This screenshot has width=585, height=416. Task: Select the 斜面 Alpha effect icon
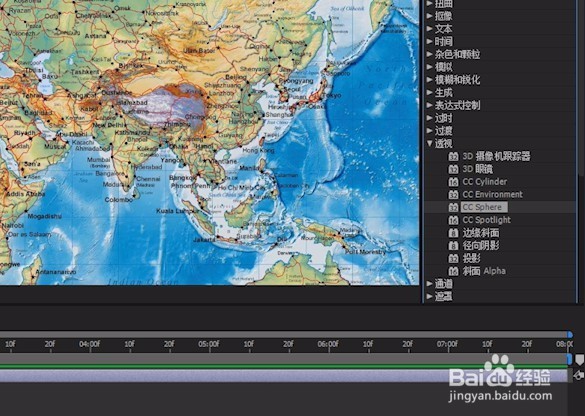pyautogui.click(x=453, y=271)
